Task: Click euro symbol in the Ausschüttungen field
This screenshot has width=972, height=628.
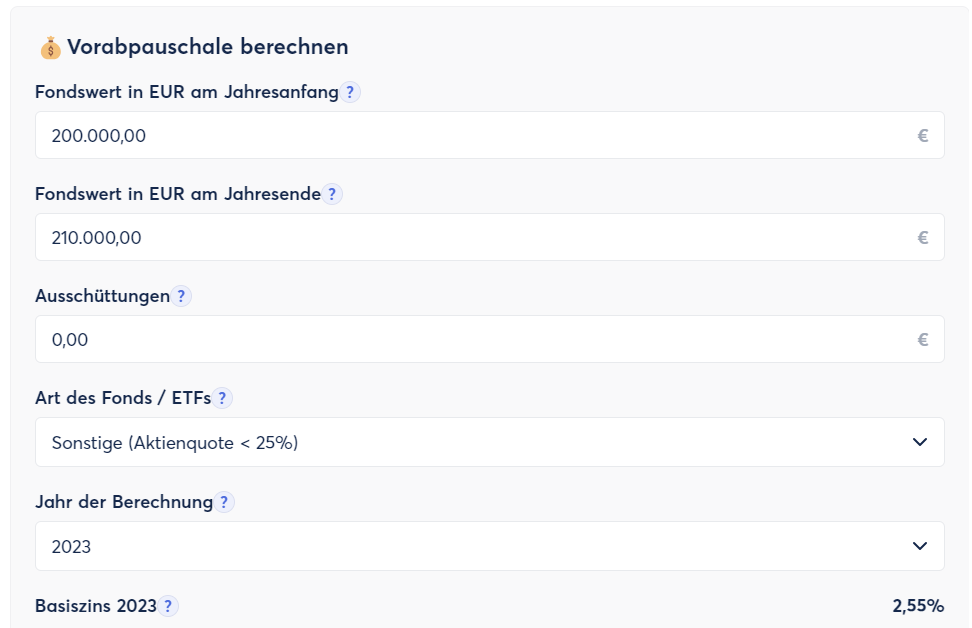Action: point(923,340)
